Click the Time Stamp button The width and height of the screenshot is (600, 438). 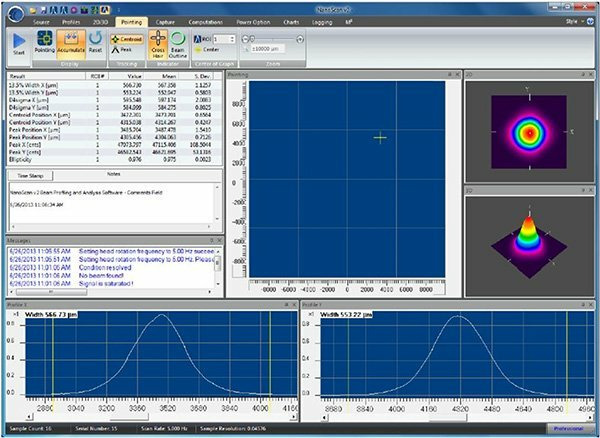(x=28, y=174)
